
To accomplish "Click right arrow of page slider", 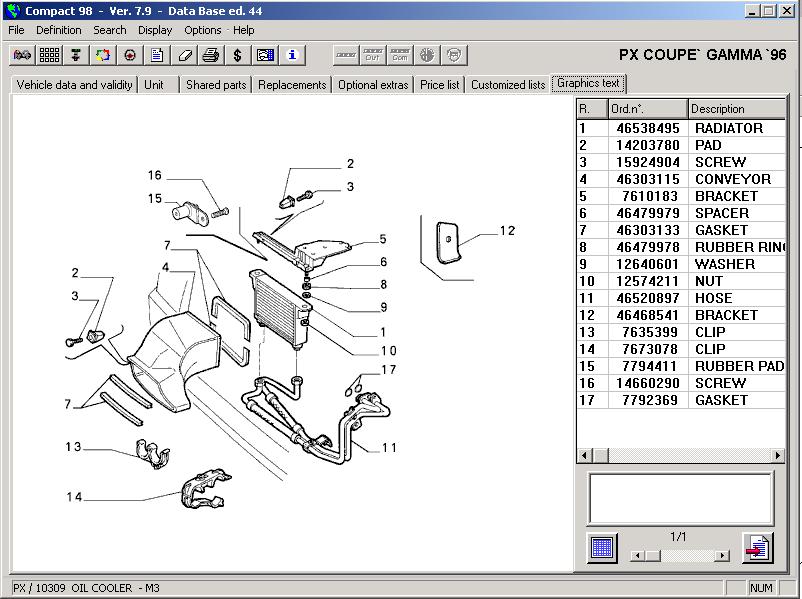I will (x=722, y=555).
